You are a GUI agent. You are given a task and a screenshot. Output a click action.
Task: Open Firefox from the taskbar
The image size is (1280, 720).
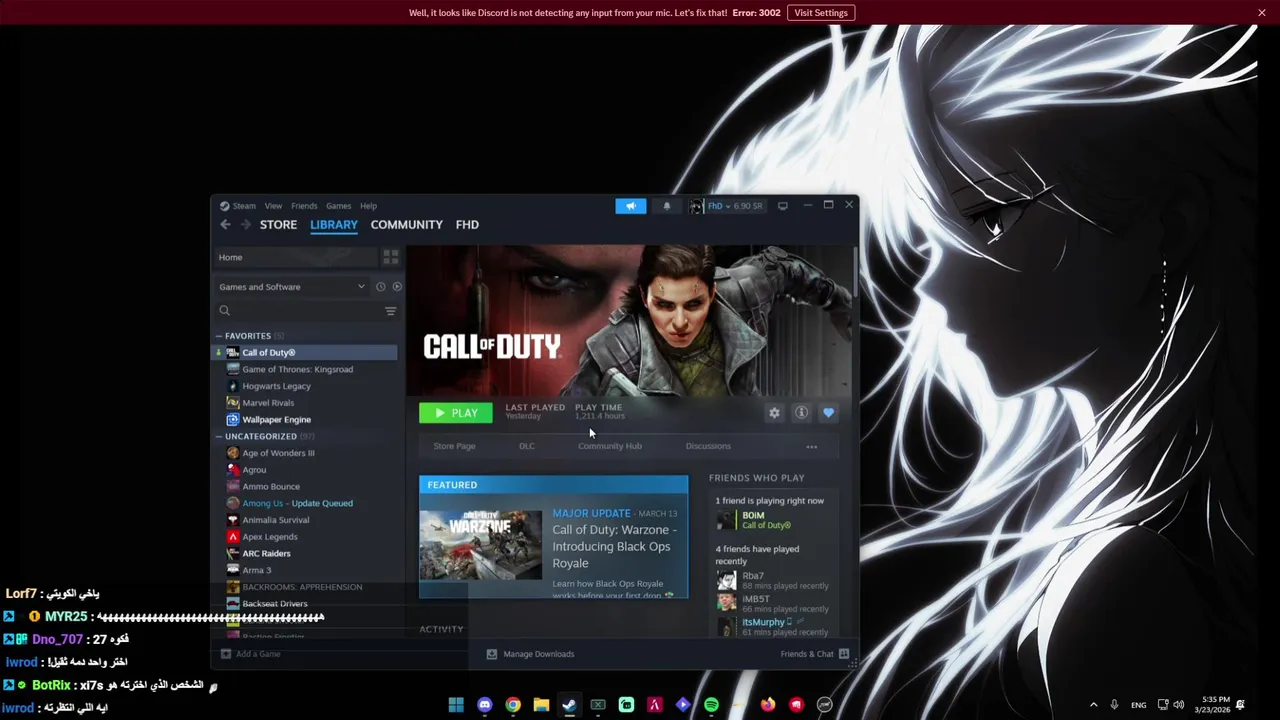click(768, 705)
